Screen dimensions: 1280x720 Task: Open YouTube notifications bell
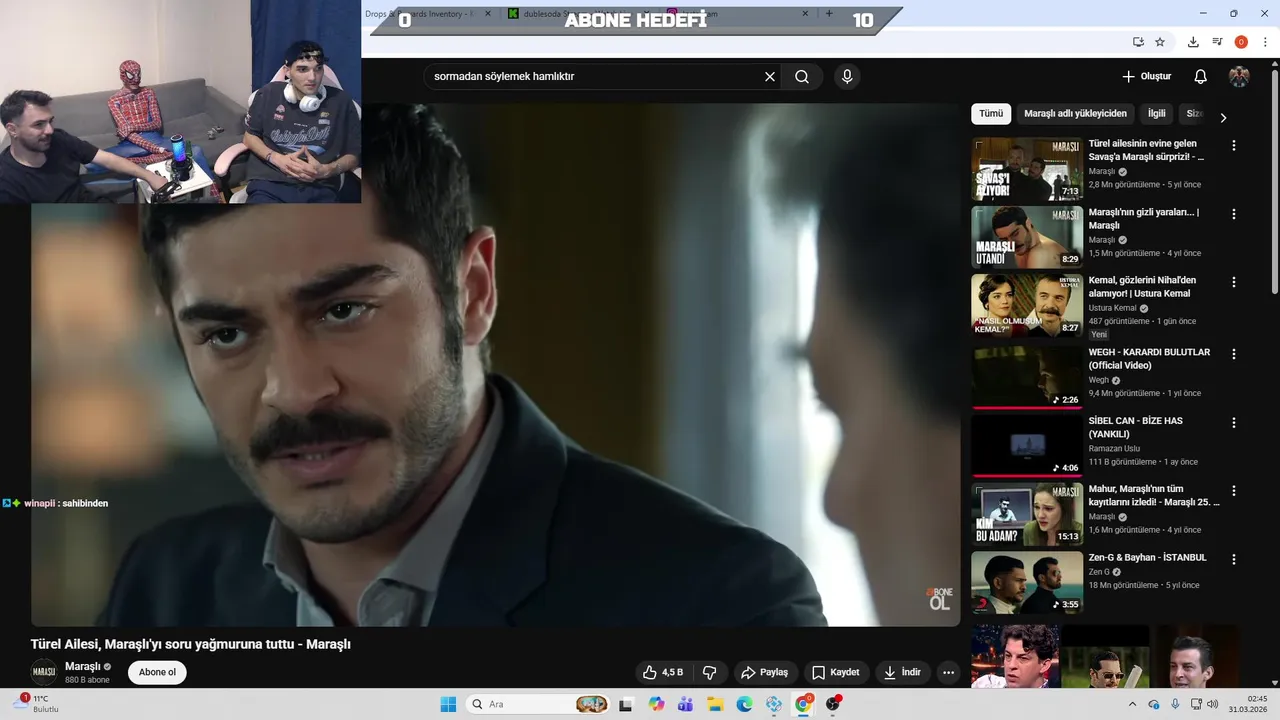[x=1201, y=77]
